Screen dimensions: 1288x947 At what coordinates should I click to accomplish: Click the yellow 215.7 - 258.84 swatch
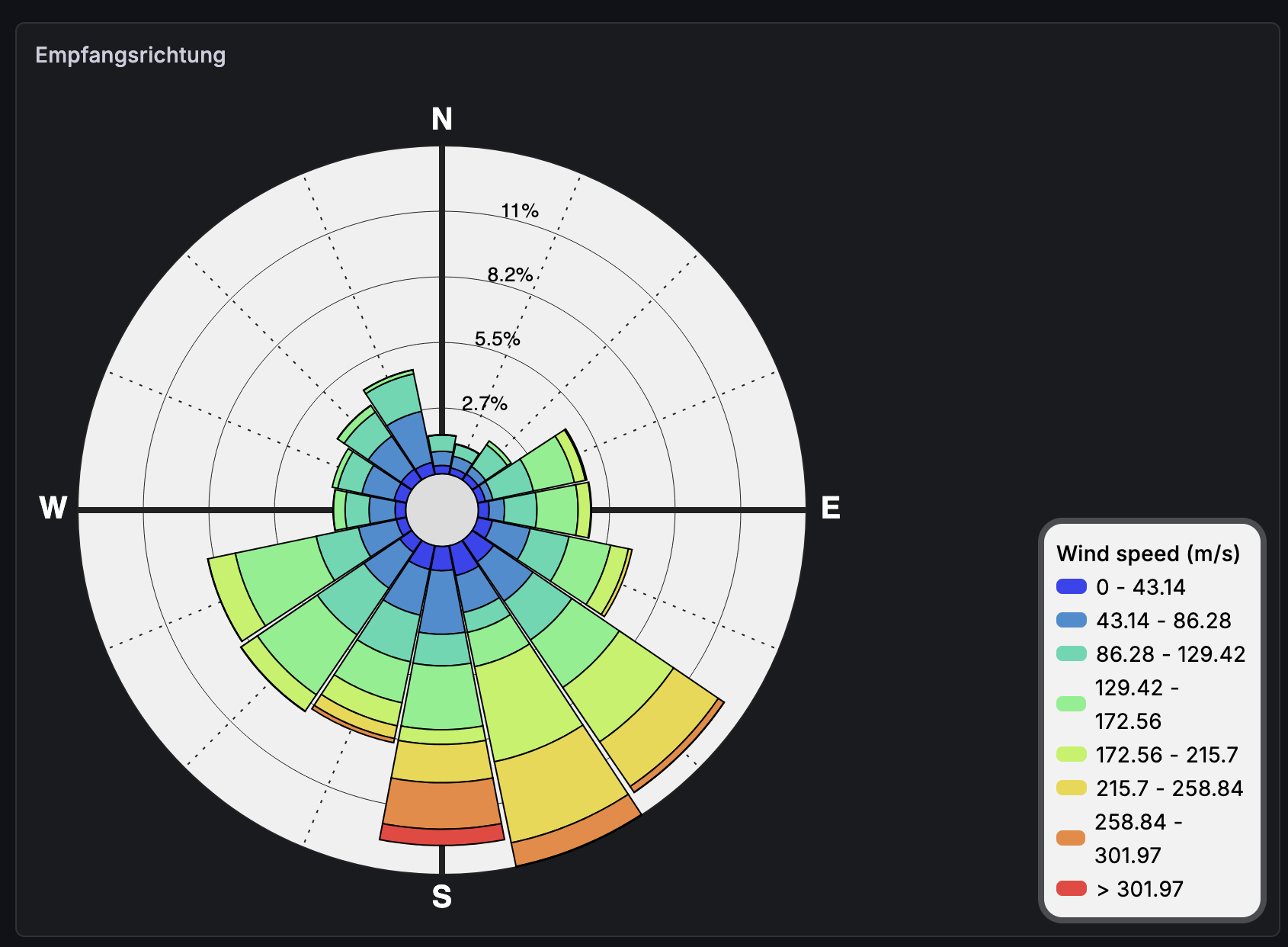point(1071,788)
